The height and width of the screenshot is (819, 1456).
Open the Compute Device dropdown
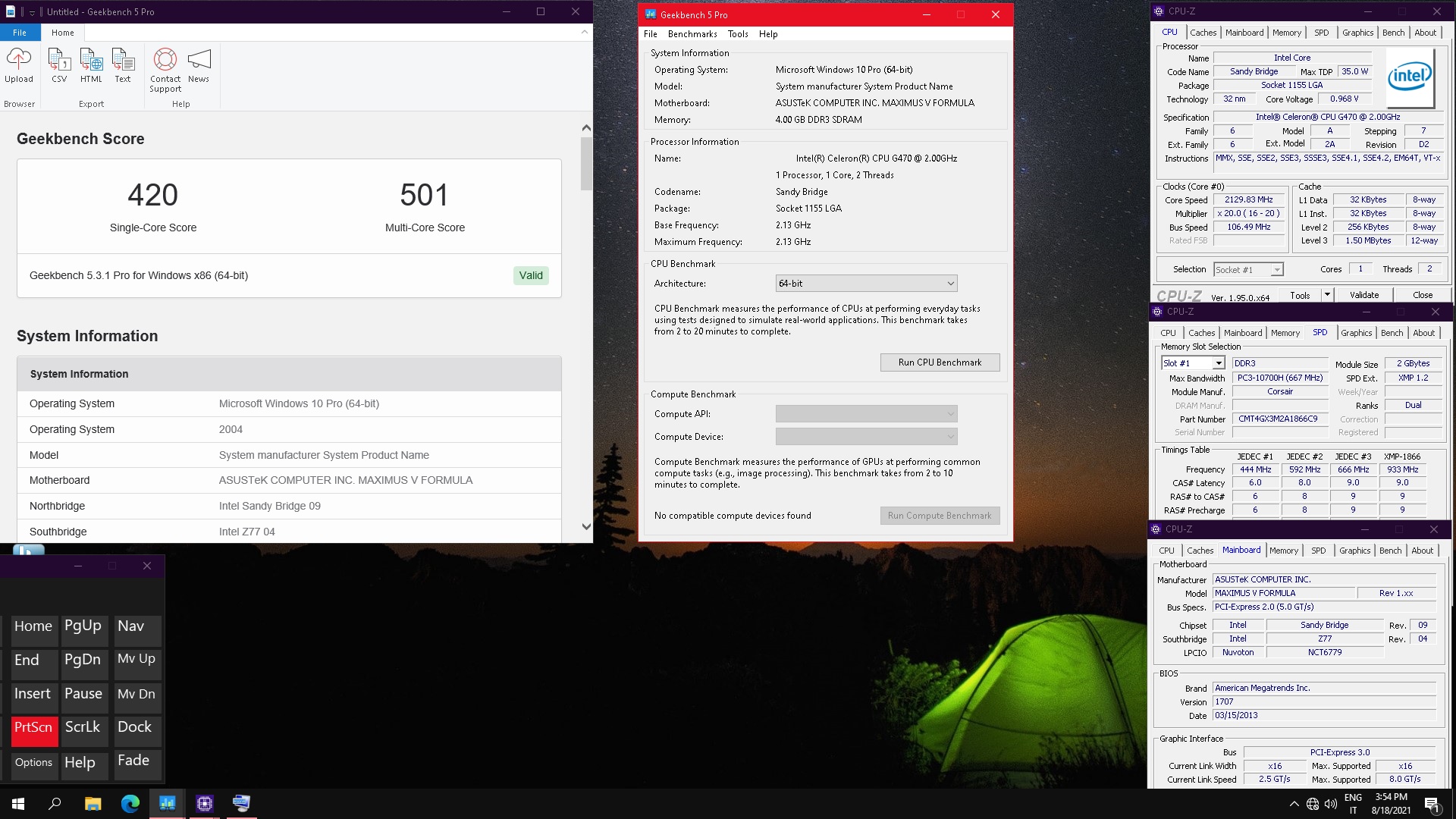pos(866,437)
